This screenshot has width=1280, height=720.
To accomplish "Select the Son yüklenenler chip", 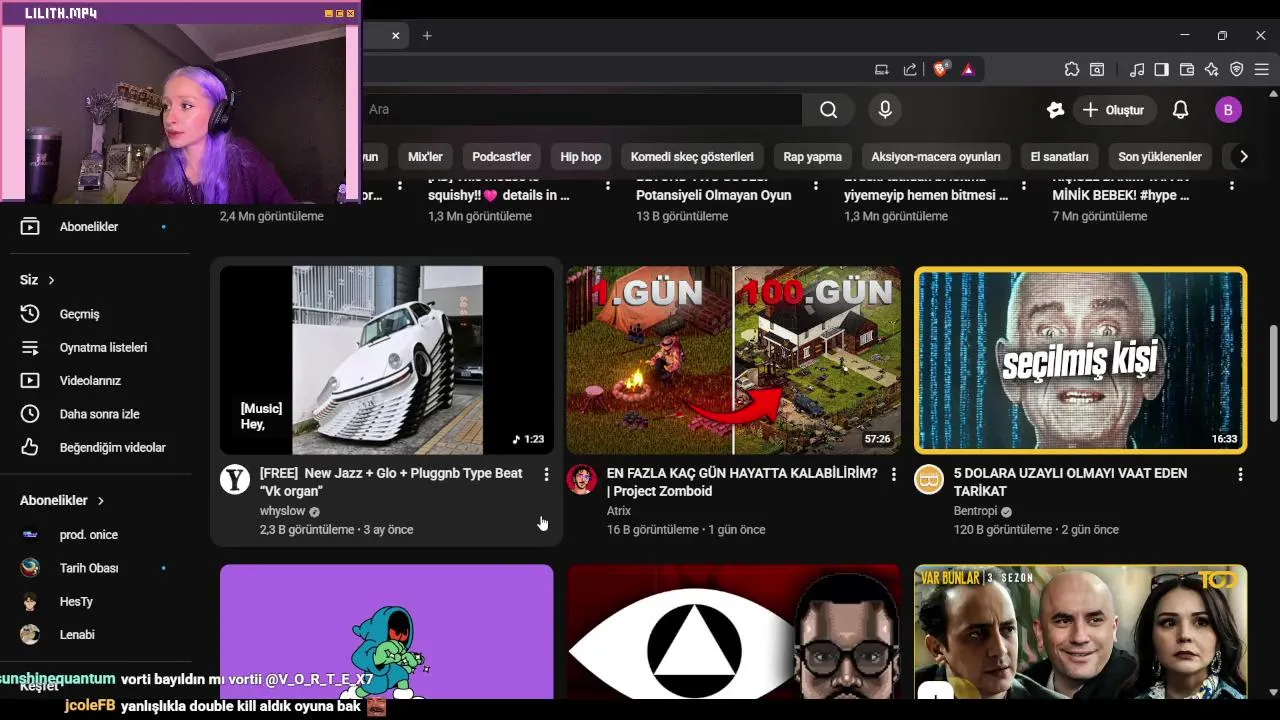I will 1160,156.
